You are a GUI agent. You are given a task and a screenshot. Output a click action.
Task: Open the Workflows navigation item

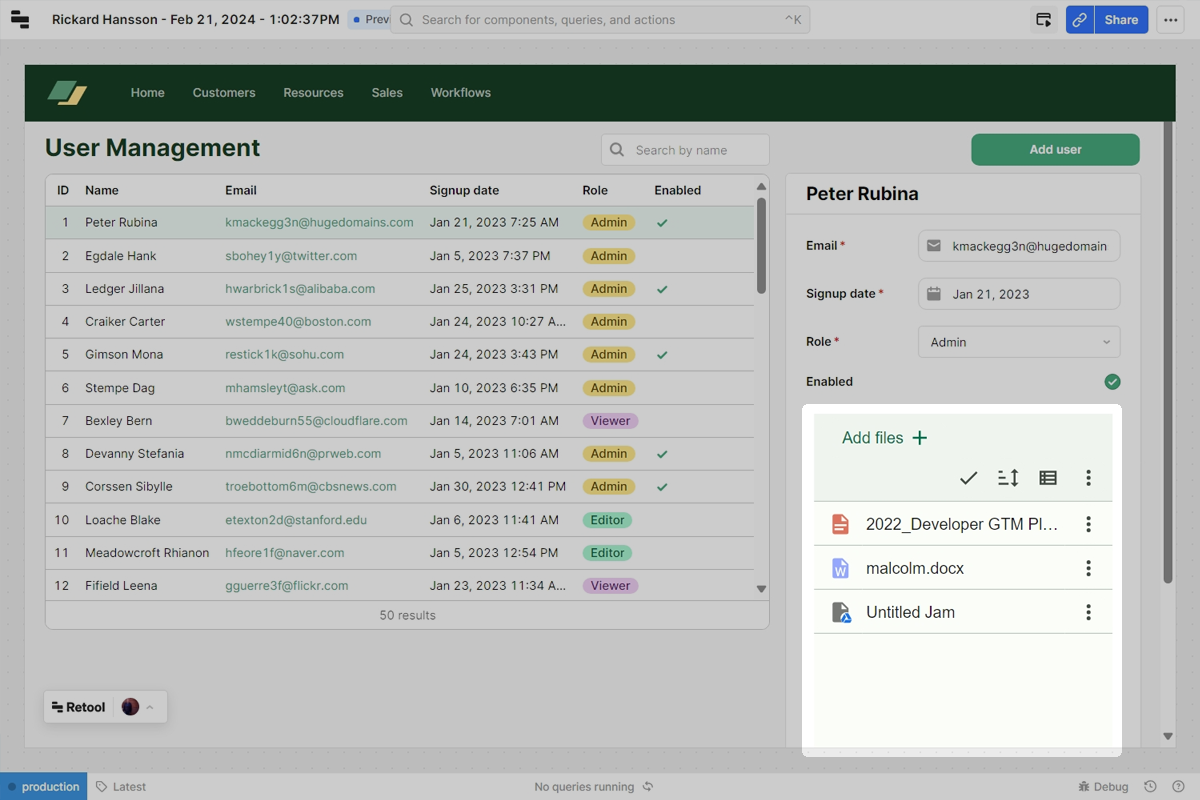tap(460, 92)
